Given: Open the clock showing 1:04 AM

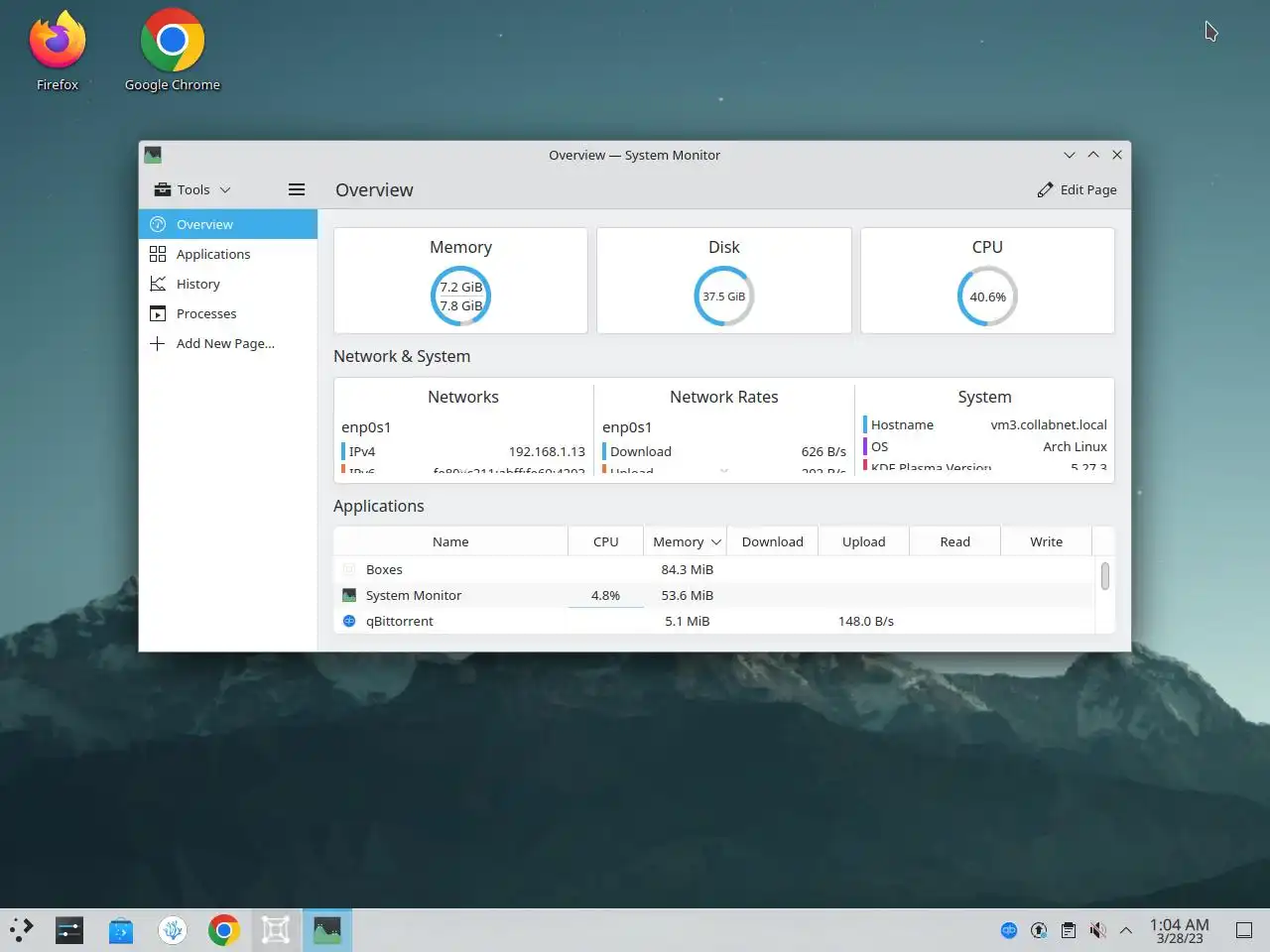Looking at the screenshot, I should tap(1179, 930).
